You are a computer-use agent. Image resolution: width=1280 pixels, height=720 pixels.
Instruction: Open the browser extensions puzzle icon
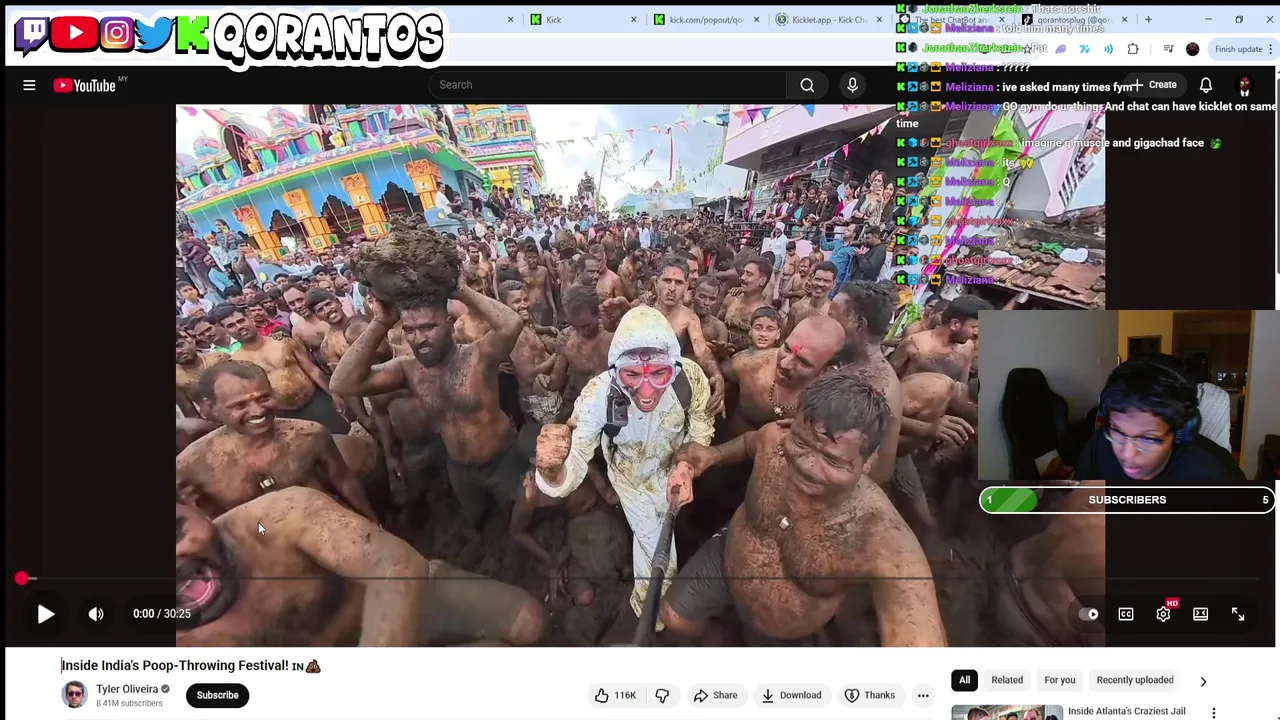click(x=1133, y=49)
